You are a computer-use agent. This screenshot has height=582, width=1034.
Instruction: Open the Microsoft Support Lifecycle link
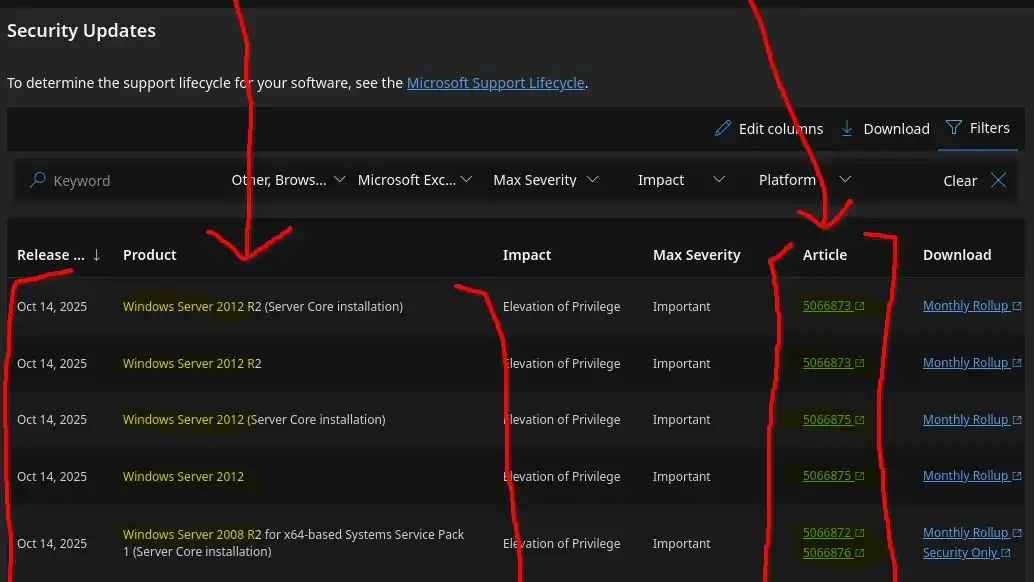pos(495,83)
